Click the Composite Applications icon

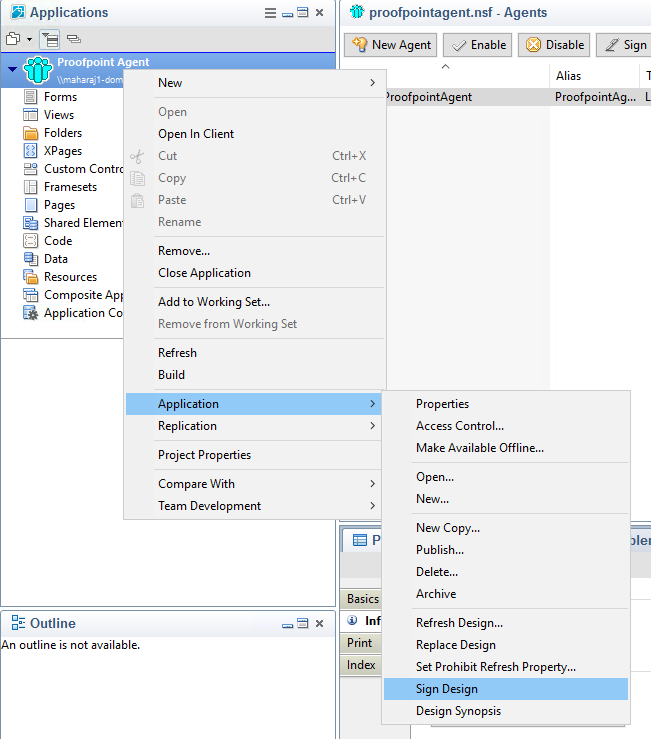point(30,295)
